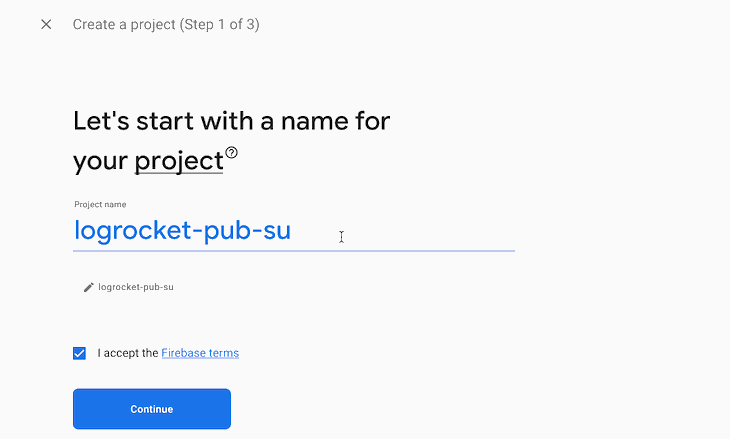Image resolution: width=730 pixels, height=439 pixels.
Task: Click the word logrocket in name field
Action: point(133,230)
